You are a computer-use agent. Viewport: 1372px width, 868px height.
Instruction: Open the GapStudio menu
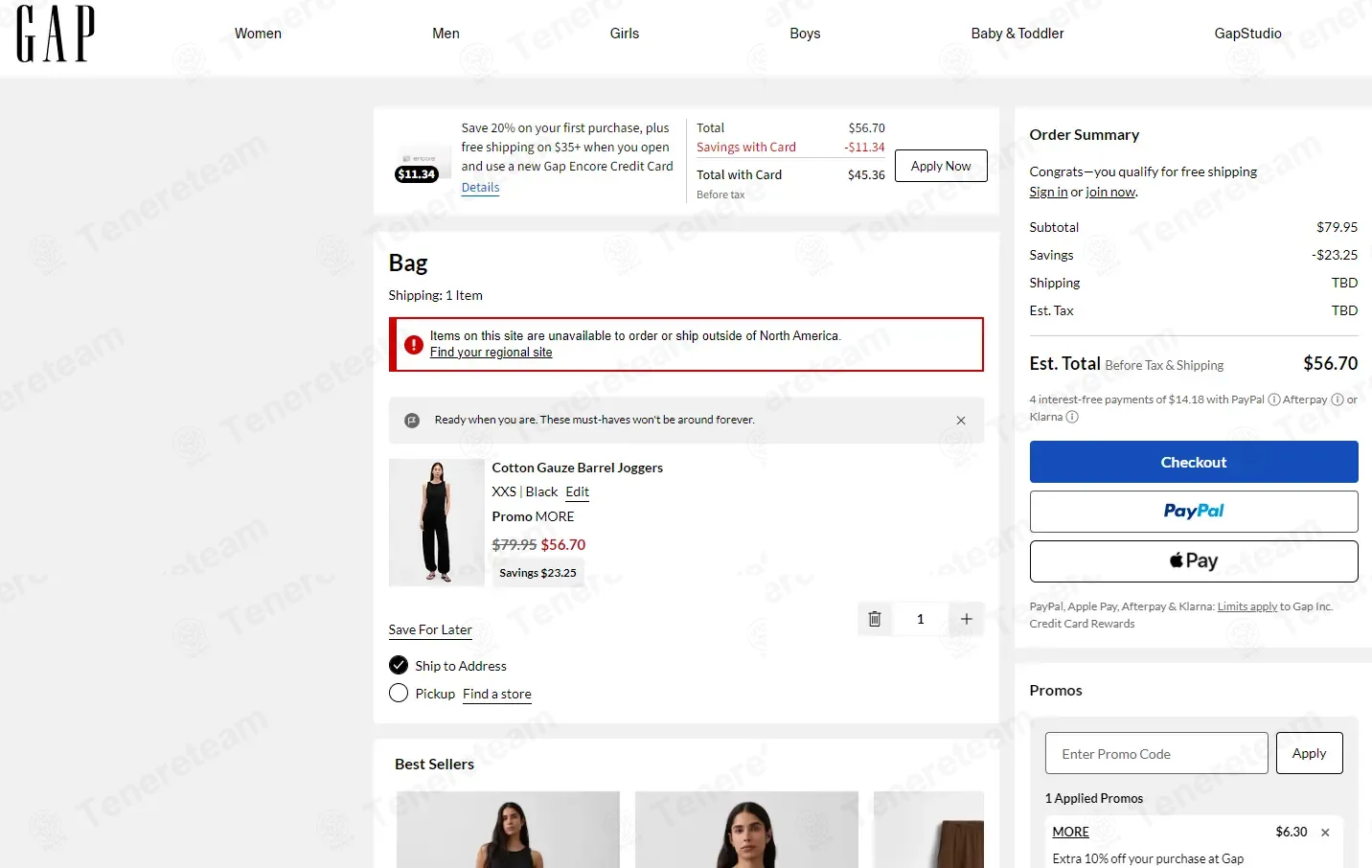click(1247, 34)
